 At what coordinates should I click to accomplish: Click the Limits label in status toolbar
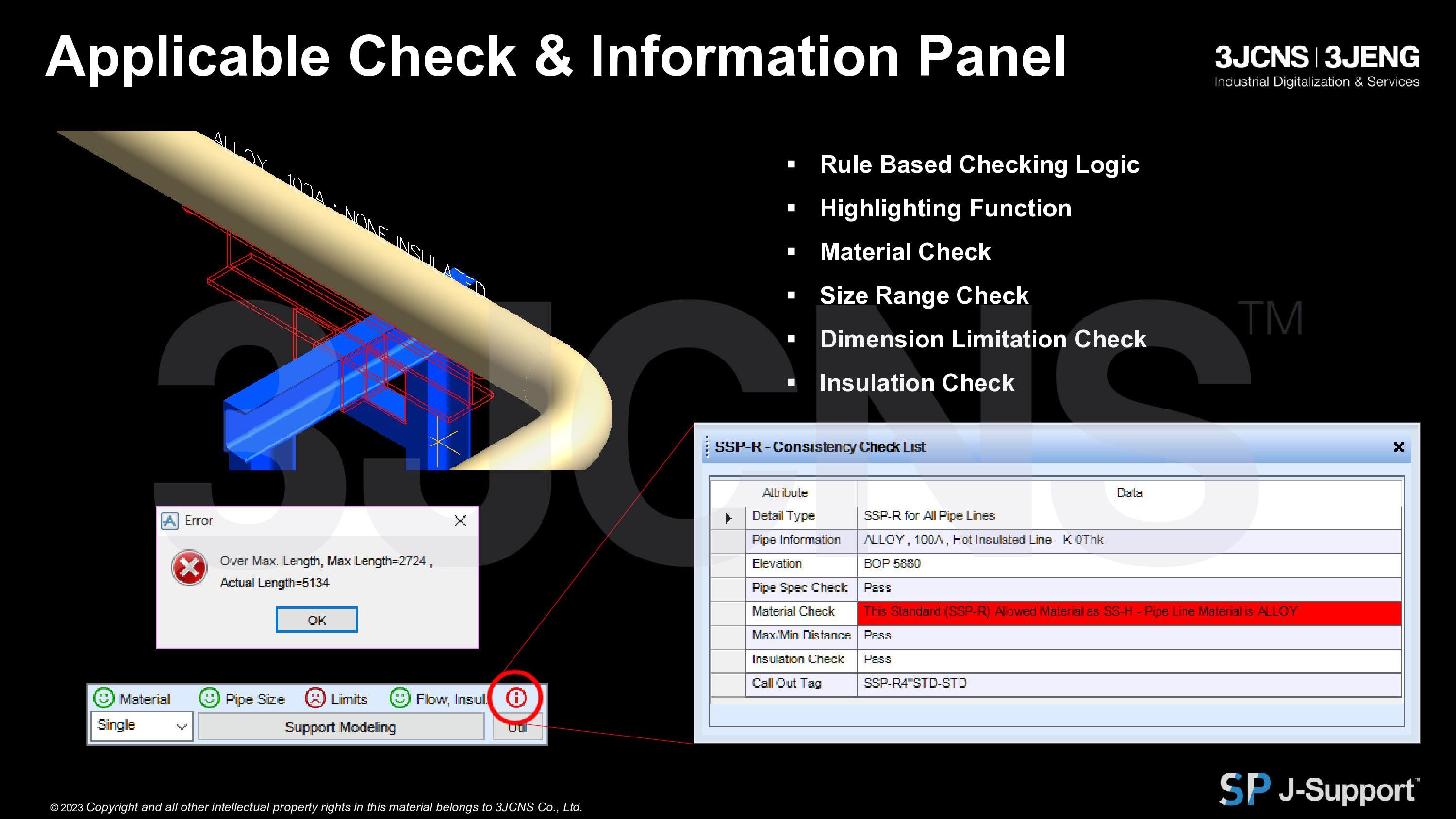(x=349, y=699)
